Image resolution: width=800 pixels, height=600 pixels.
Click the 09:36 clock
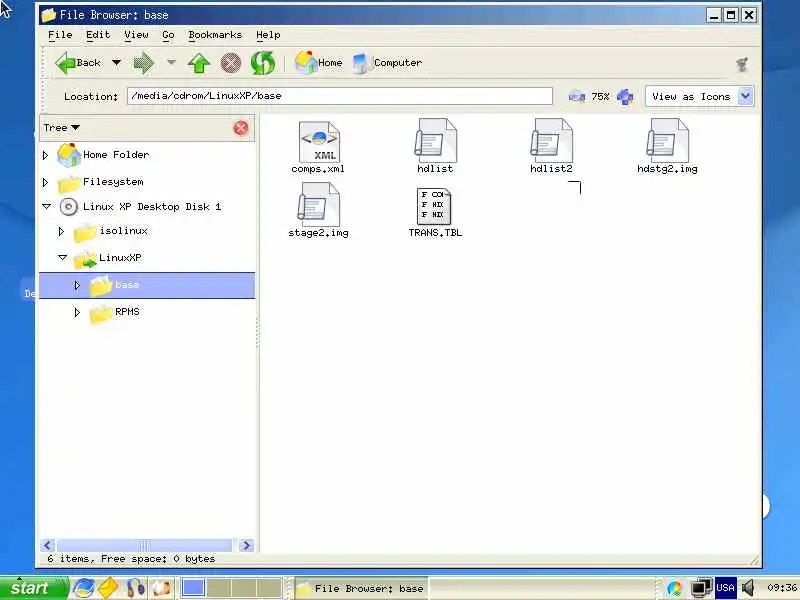pyautogui.click(x=781, y=588)
